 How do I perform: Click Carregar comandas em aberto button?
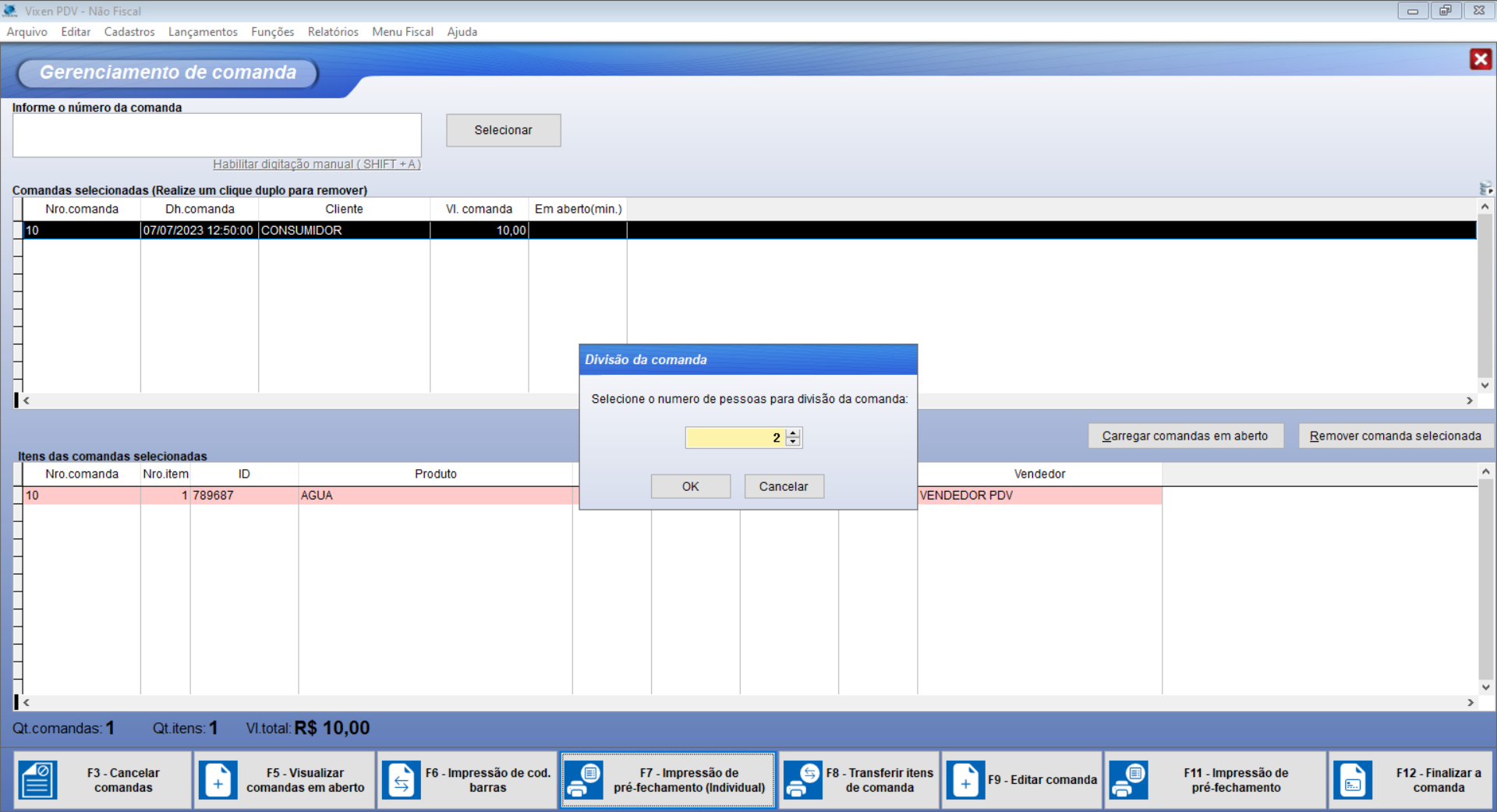(1184, 436)
